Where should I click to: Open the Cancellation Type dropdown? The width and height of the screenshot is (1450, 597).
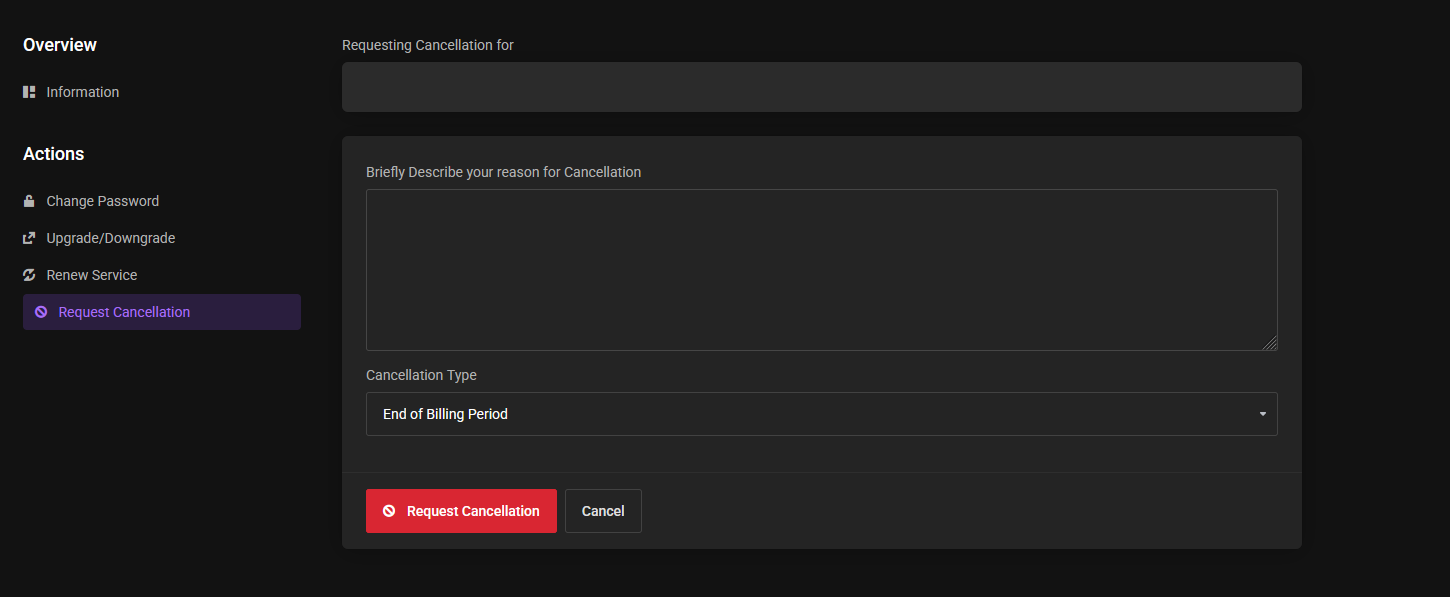[822, 414]
